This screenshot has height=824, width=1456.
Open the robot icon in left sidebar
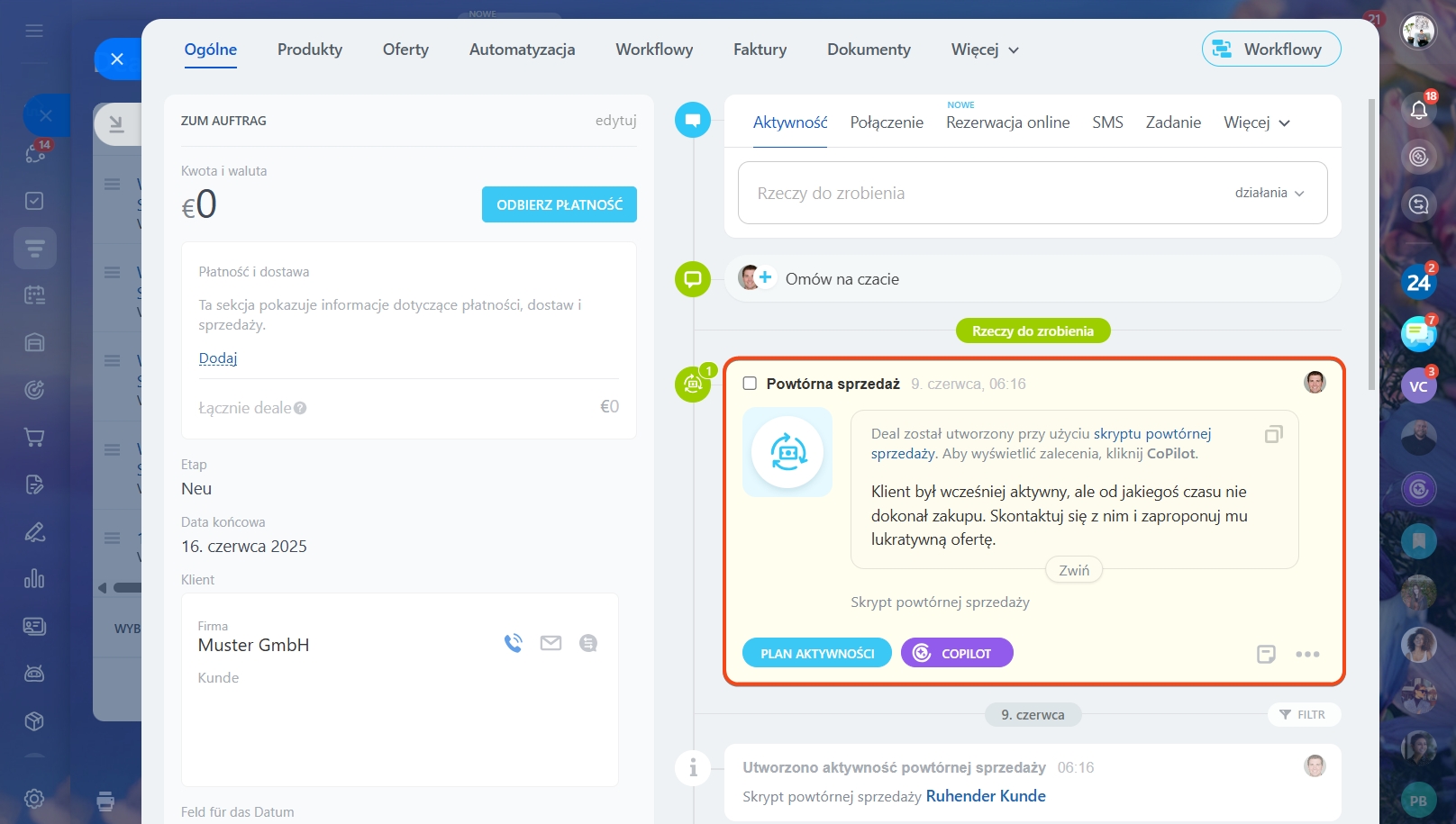(x=34, y=673)
